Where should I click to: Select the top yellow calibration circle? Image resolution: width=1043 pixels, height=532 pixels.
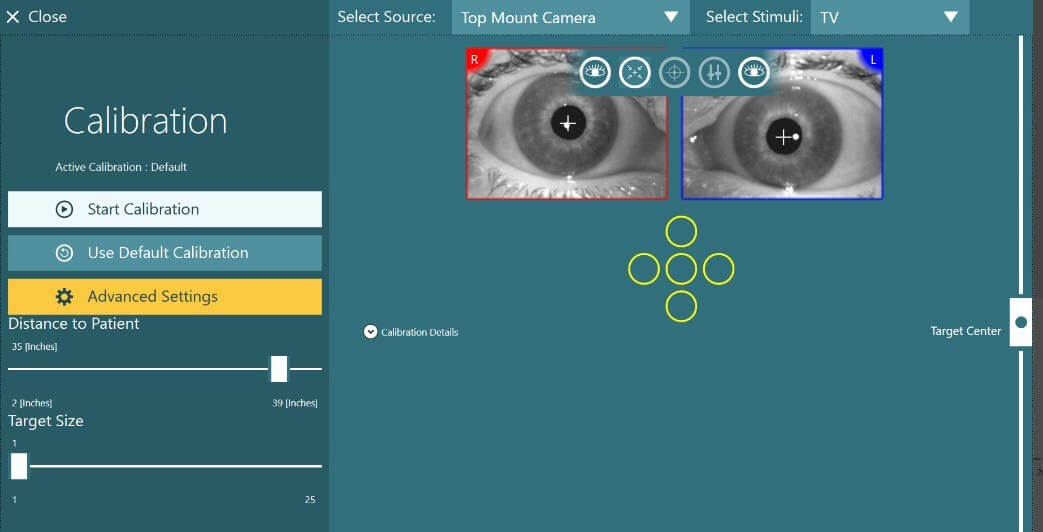[681, 232]
